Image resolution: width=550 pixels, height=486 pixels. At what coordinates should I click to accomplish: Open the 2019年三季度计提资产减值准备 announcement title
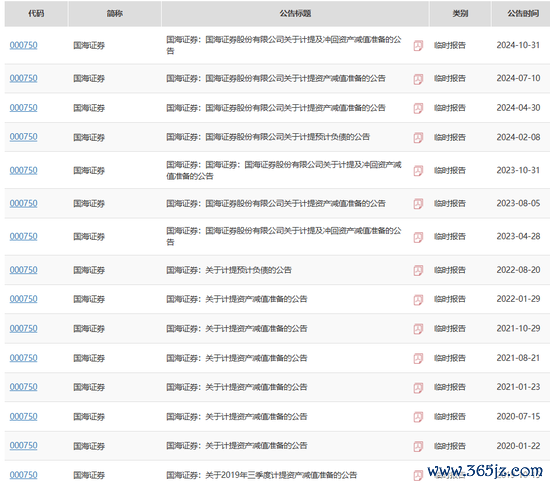coord(261,475)
